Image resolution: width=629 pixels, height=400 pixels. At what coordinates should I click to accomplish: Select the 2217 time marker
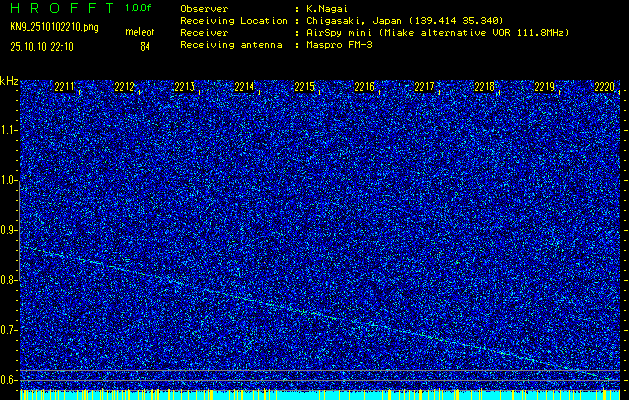(424, 88)
